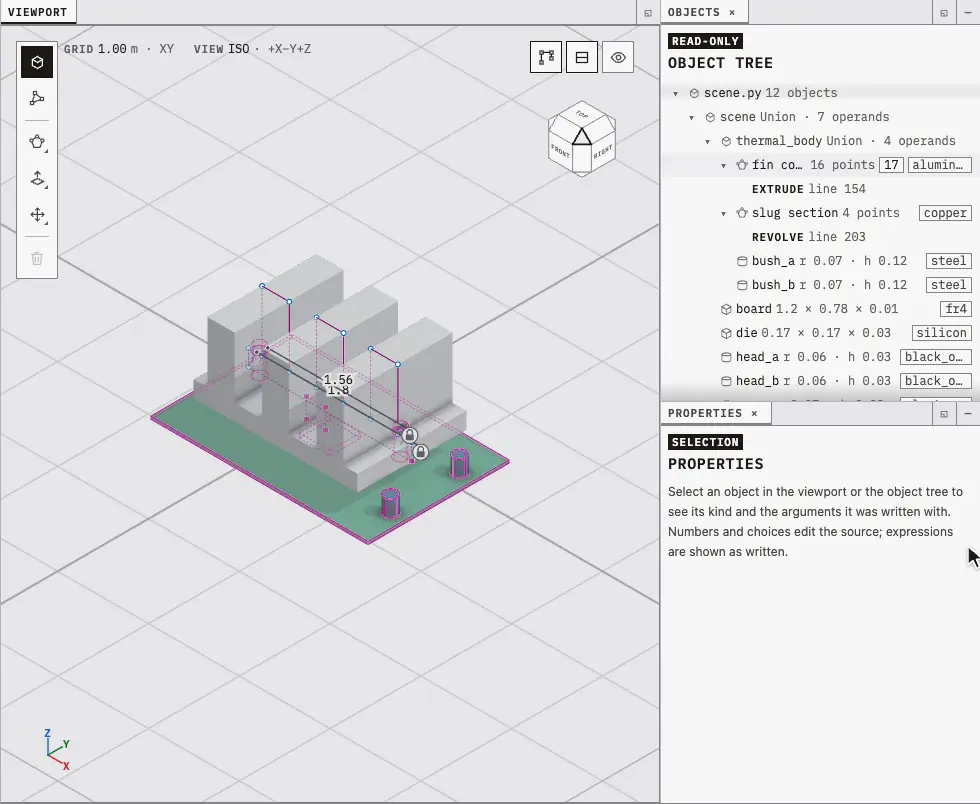Click the upper lock icon on the dimension

[409, 435]
